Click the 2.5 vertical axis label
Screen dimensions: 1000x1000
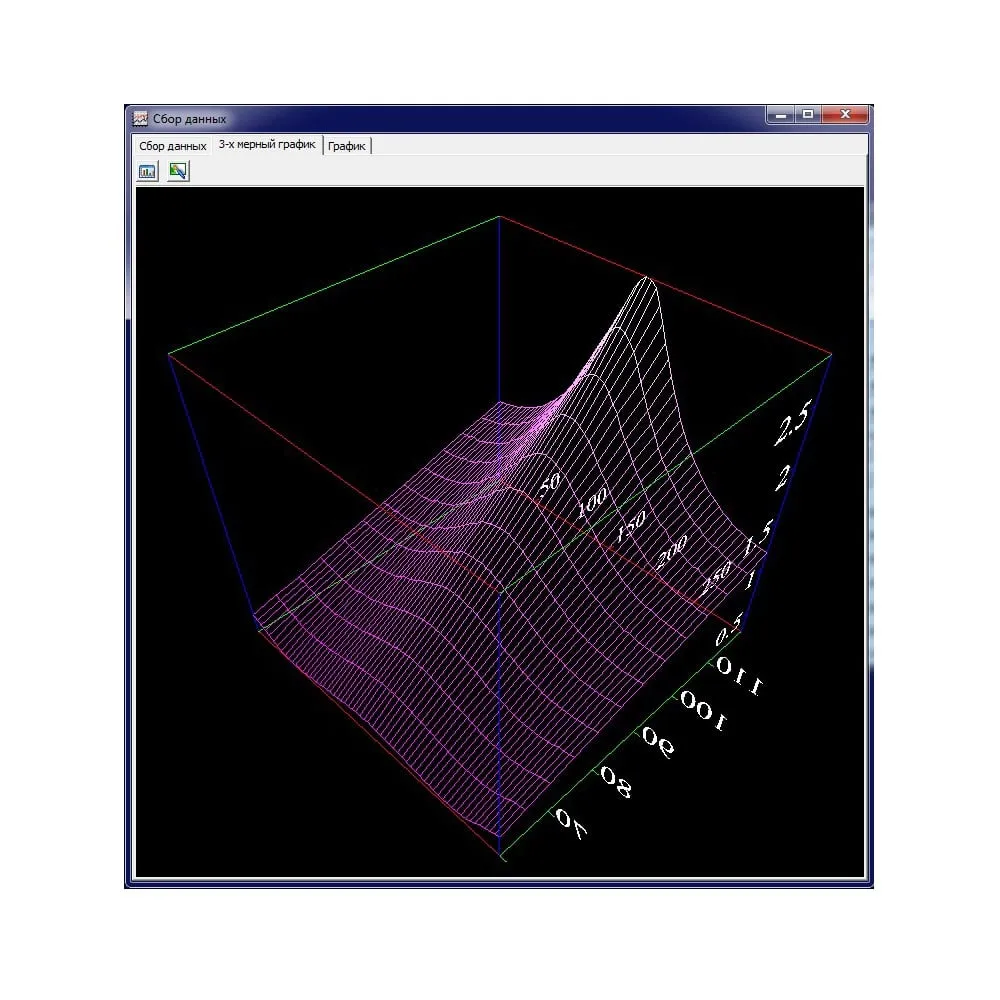[x=794, y=422]
